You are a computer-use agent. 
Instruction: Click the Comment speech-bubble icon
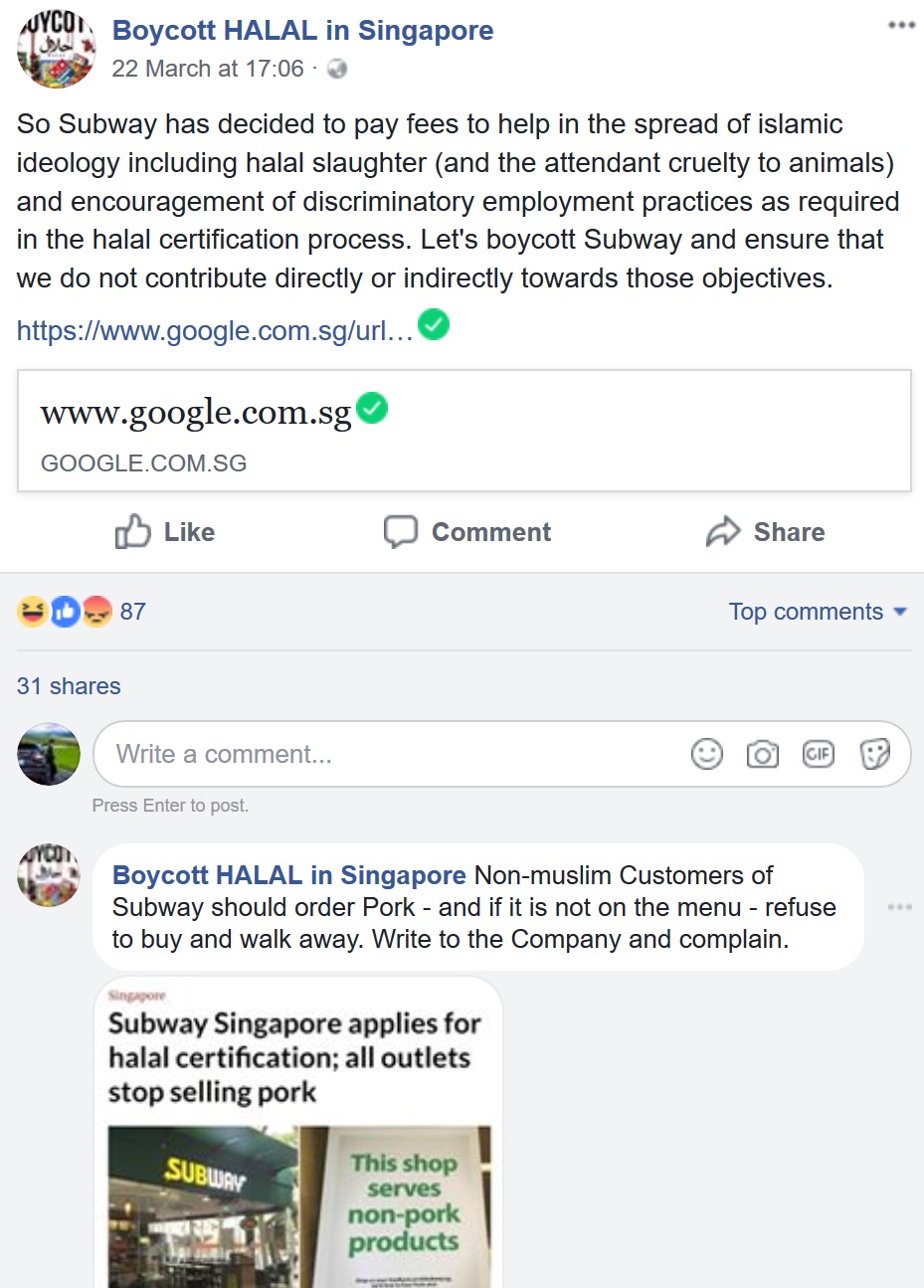tap(402, 532)
